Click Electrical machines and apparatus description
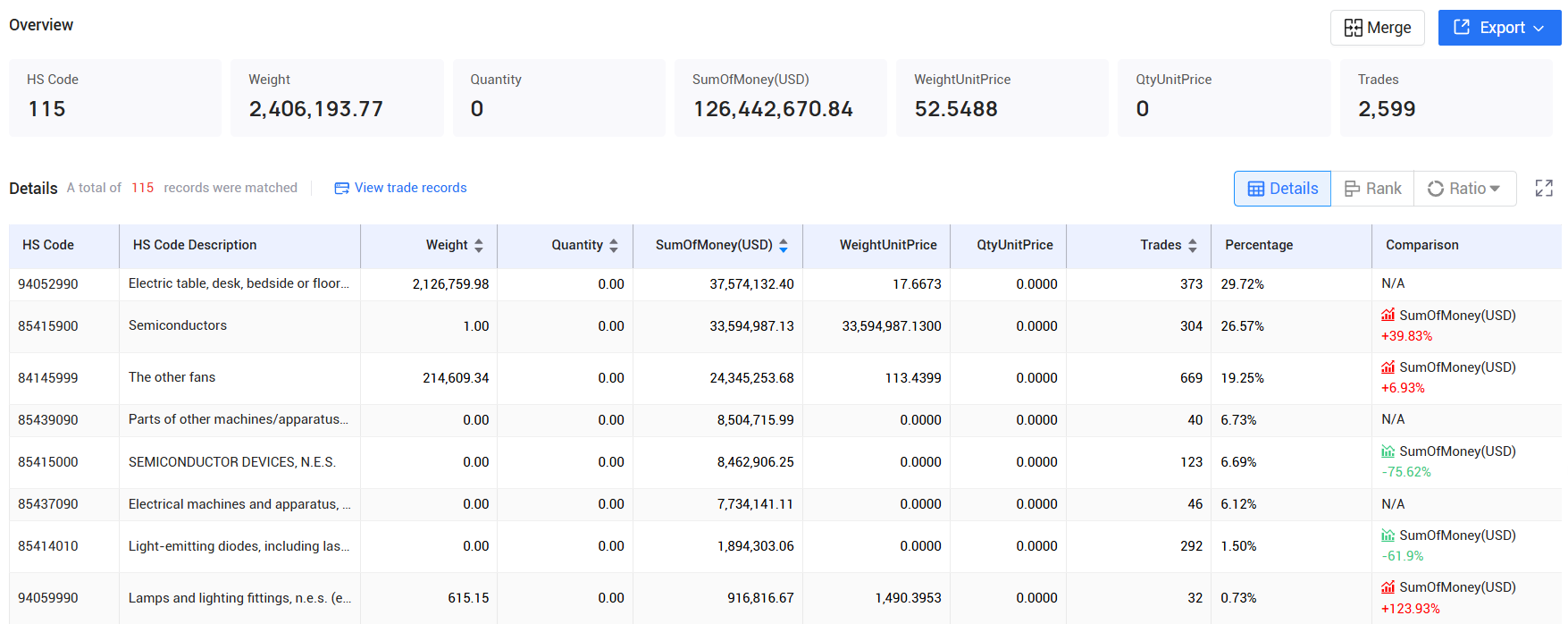This screenshot has height=624, width=1568. (239, 504)
